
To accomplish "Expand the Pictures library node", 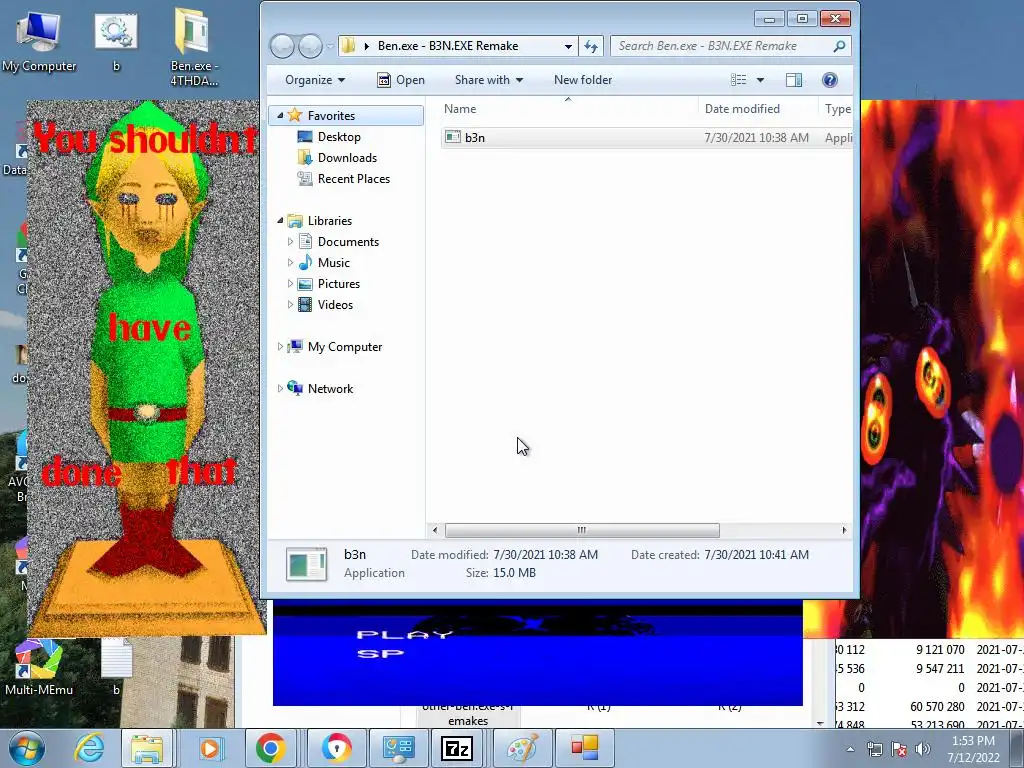I will coord(291,283).
